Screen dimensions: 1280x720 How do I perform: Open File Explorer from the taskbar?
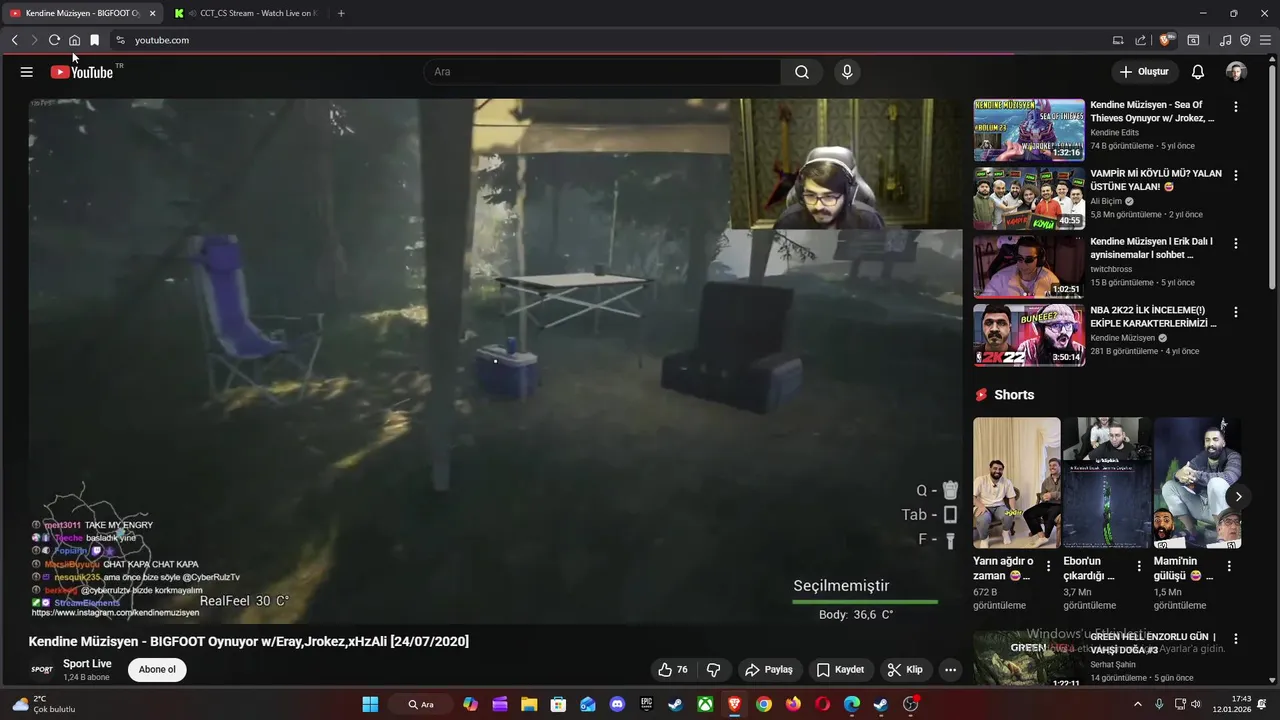pyautogui.click(x=529, y=704)
